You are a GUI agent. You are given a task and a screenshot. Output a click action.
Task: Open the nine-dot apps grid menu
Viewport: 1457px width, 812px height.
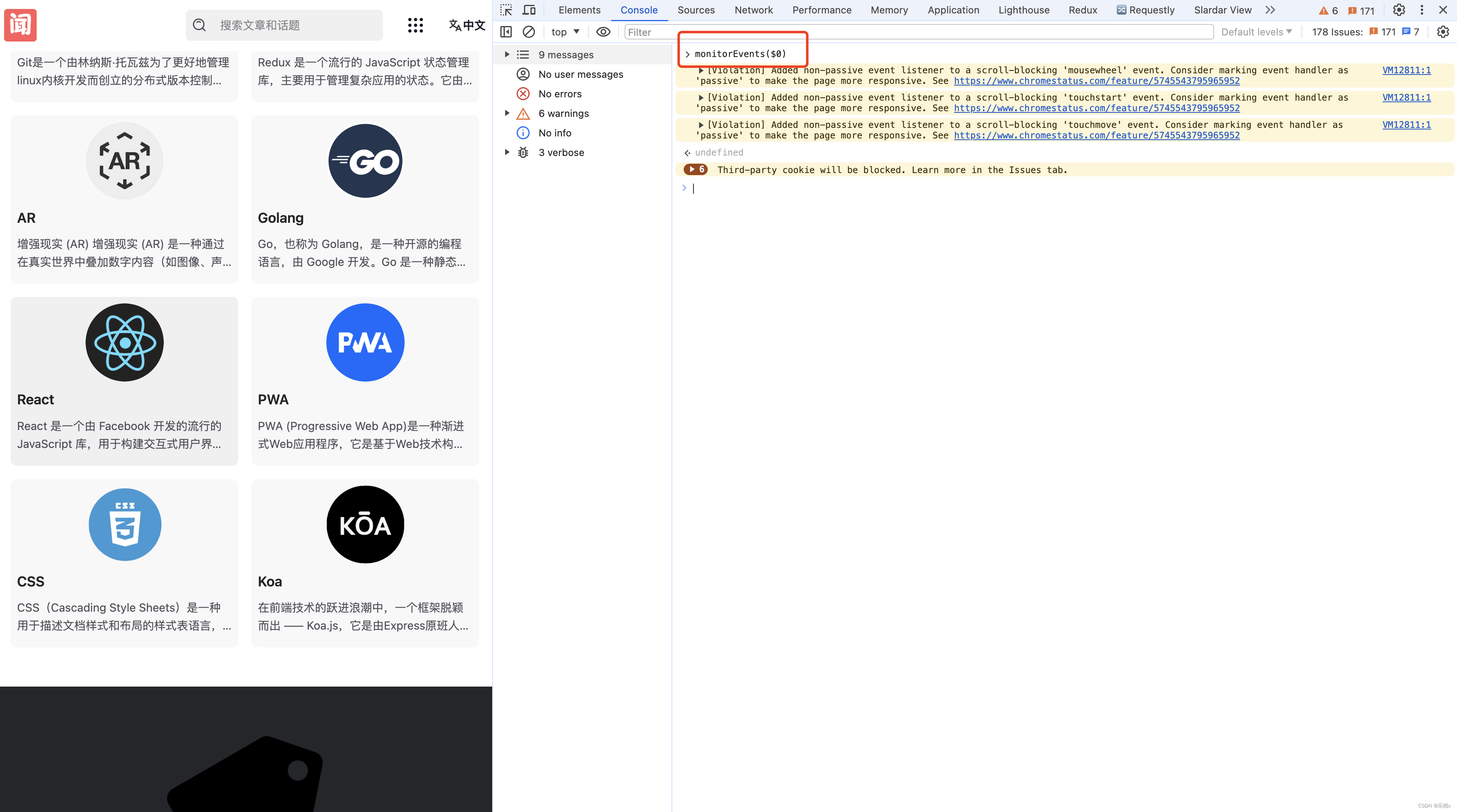click(416, 25)
